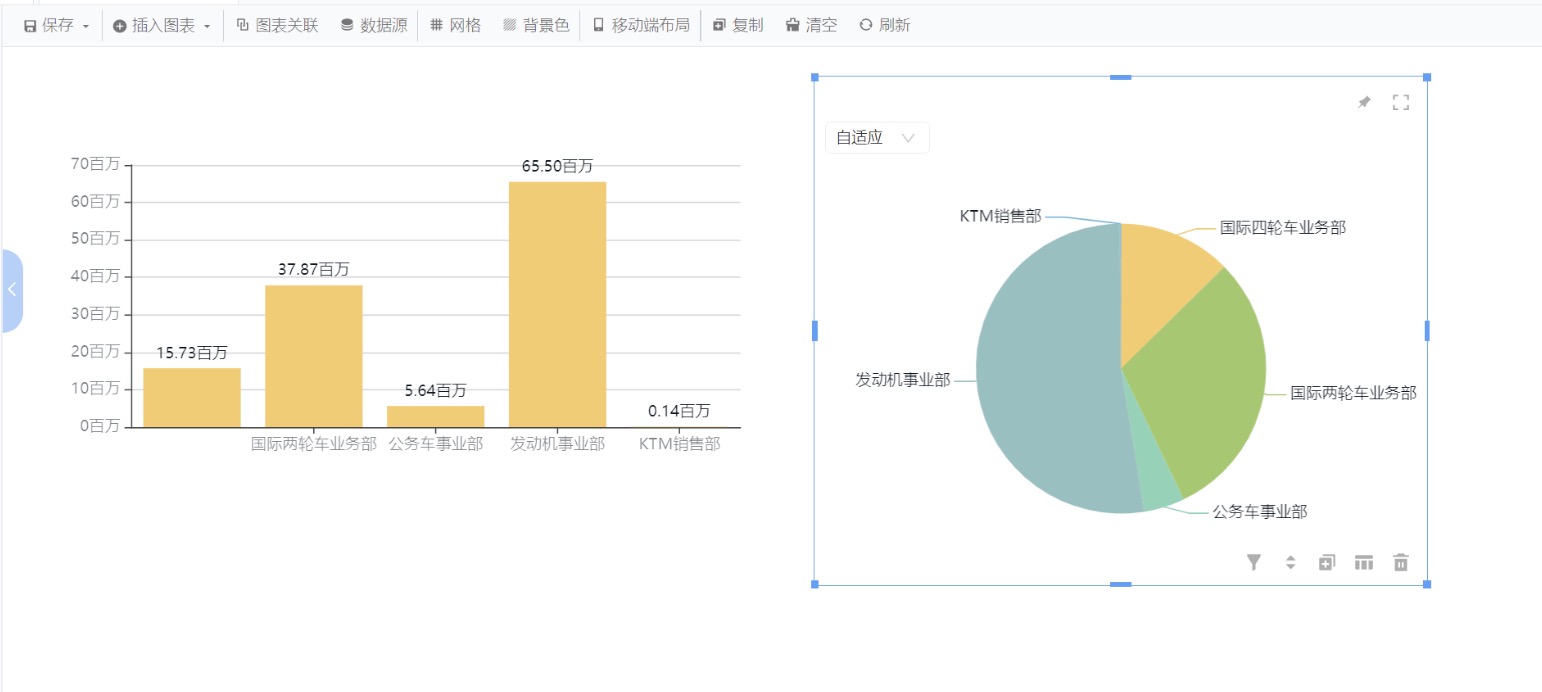Click the pie chart filter funnel icon

[x=1254, y=562]
